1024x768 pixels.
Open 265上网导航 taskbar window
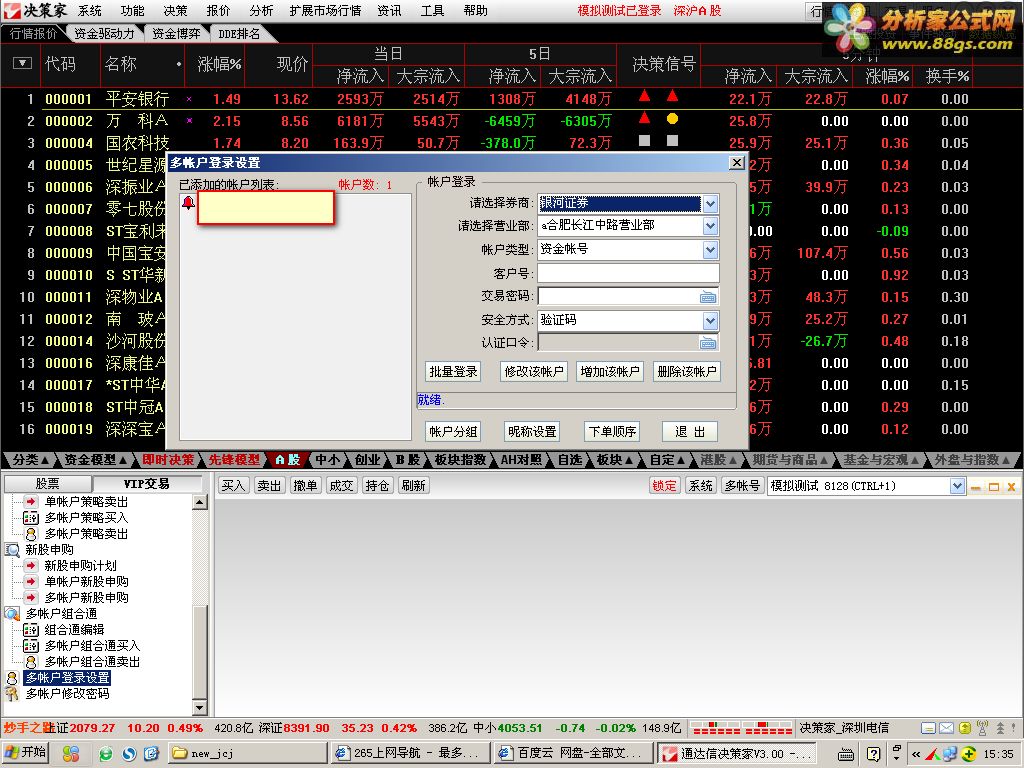coord(411,753)
